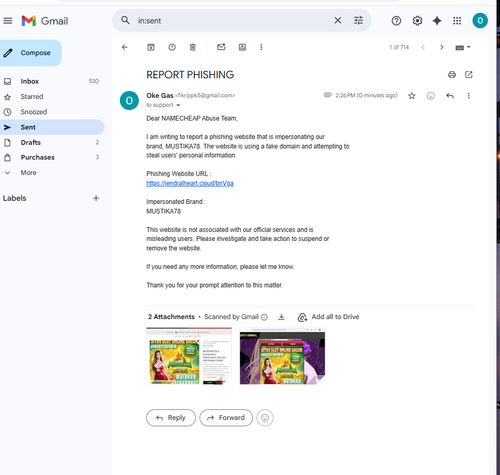Click the Scanned by Gmail info icon
Screen dimensions: 500x475
(x=264, y=317)
